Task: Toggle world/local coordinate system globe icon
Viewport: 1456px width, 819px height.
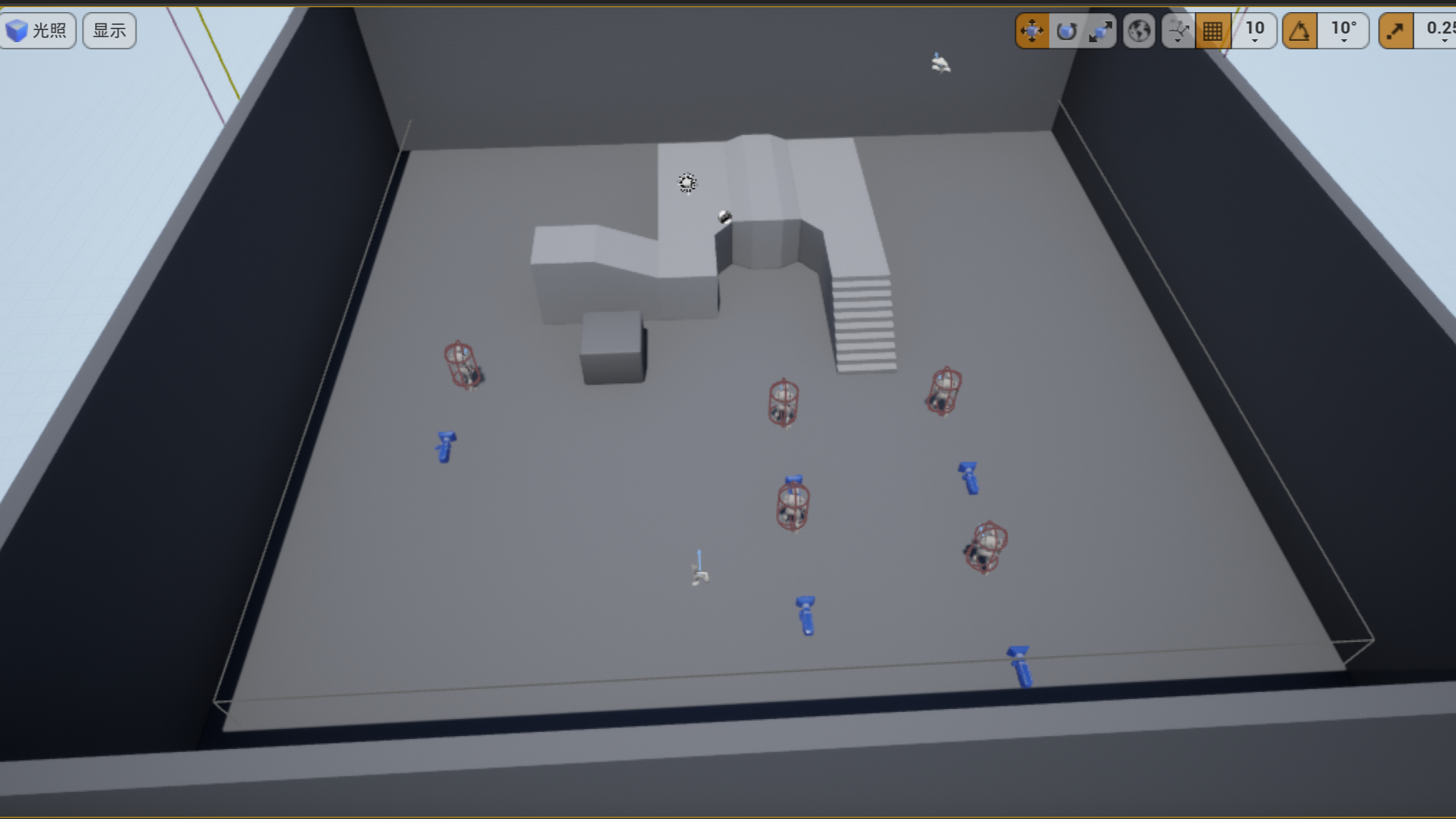Action: 1139,31
